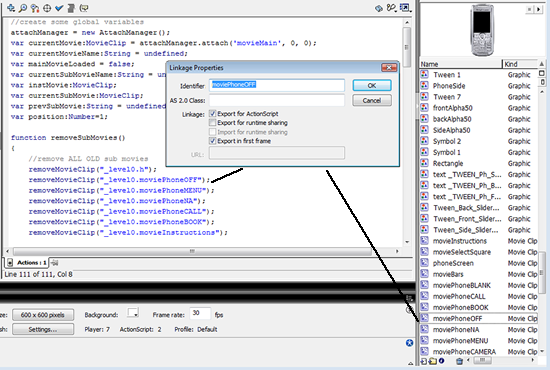Click the narrow library view icon

(543, 82)
